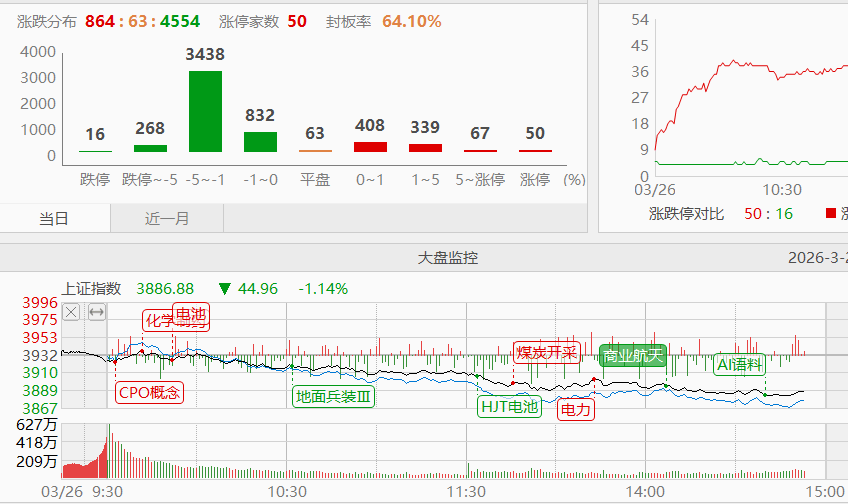Click the close X icon on index chart

[71, 312]
